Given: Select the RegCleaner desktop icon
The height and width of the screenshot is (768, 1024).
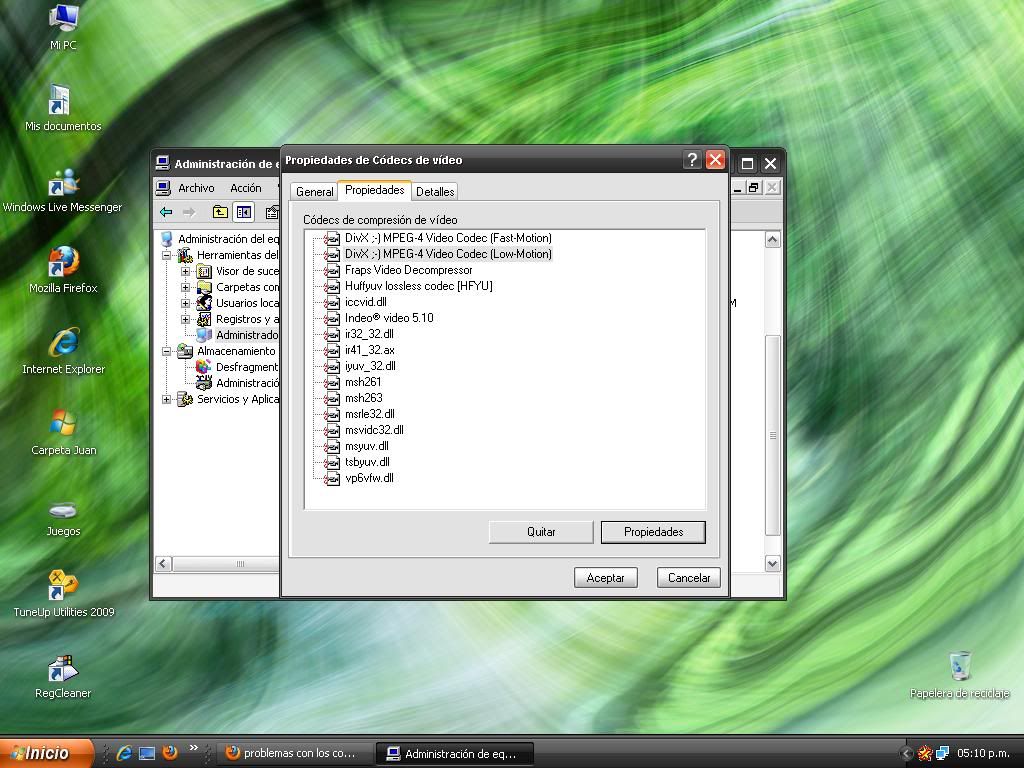Looking at the screenshot, I should click(63, 668).
